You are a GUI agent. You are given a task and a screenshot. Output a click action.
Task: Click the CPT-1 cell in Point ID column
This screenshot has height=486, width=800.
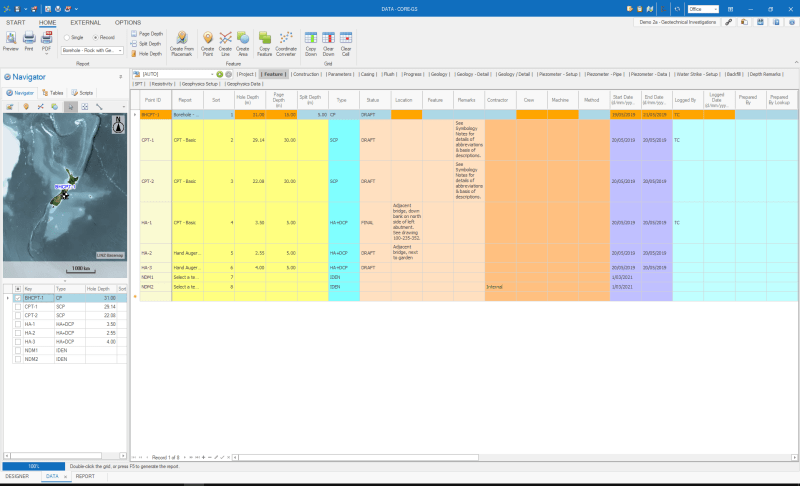point(156,140)
